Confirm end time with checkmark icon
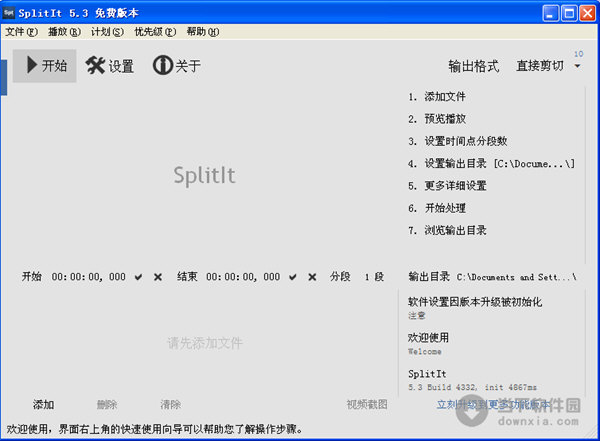This screenshot has width=600, height=441. coord(293,277)
